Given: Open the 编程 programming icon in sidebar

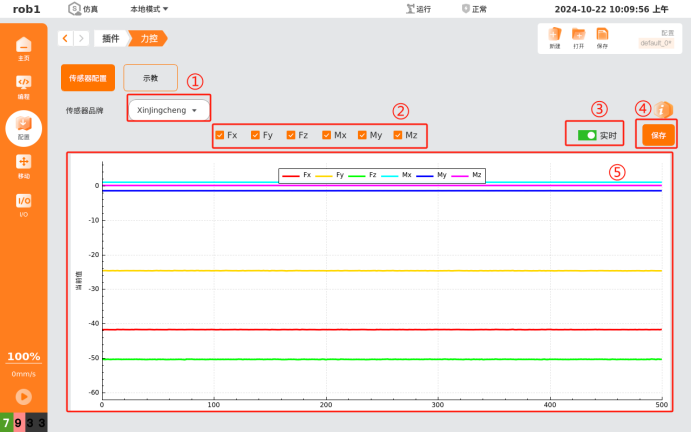Looking at the screenshot, I should [x=23, y=86].
